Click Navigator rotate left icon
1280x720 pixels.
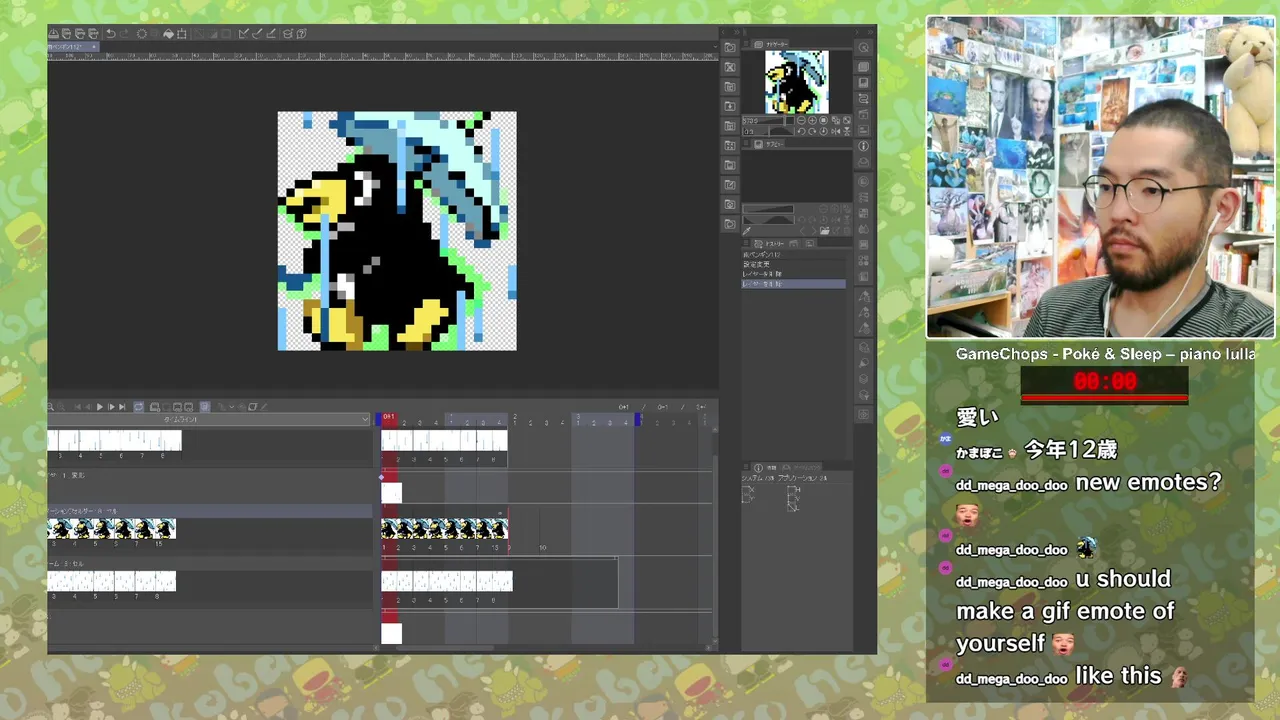[x=801, y=131]
